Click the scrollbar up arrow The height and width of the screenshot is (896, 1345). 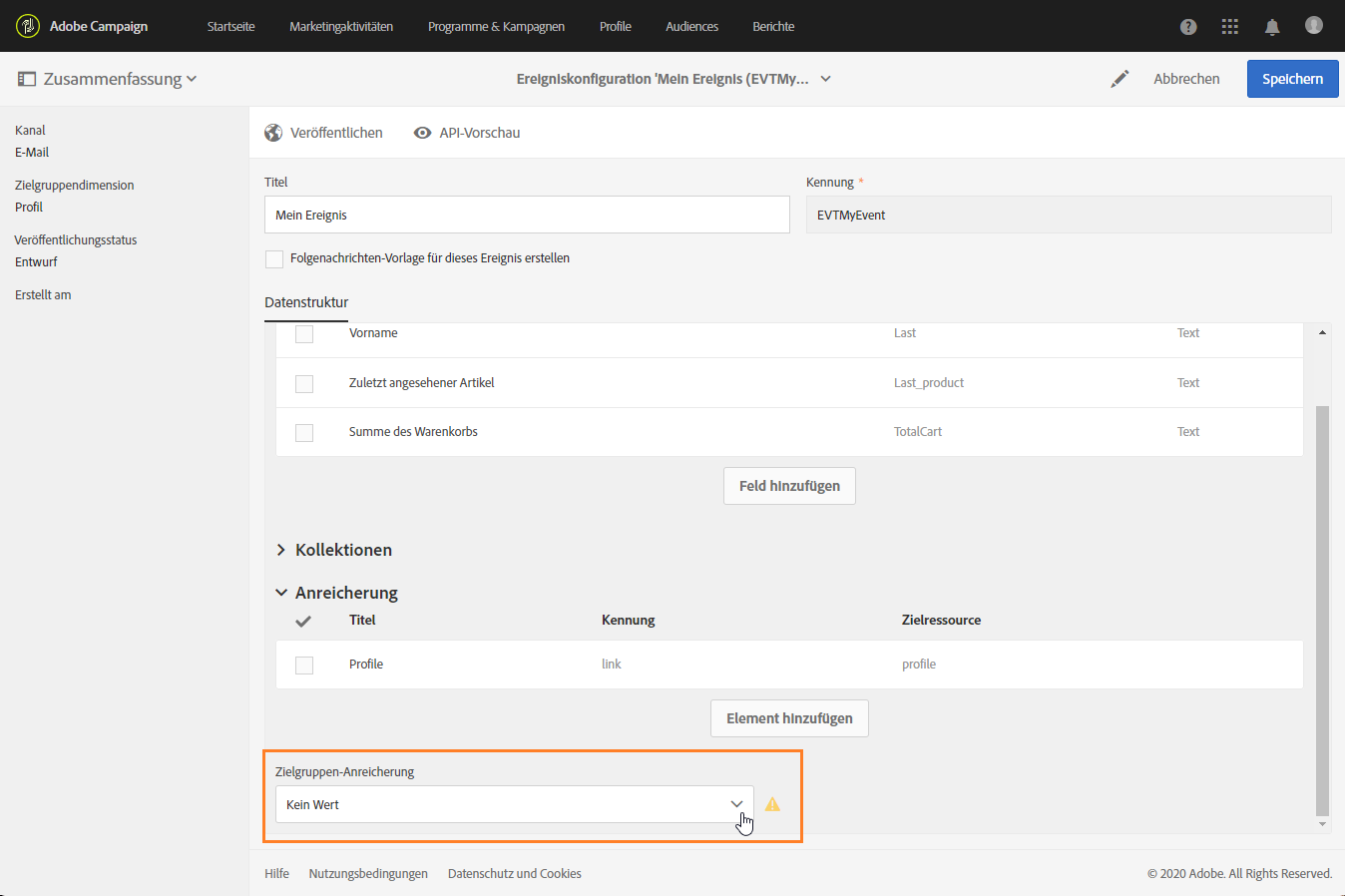click(x=1323, y=332)
